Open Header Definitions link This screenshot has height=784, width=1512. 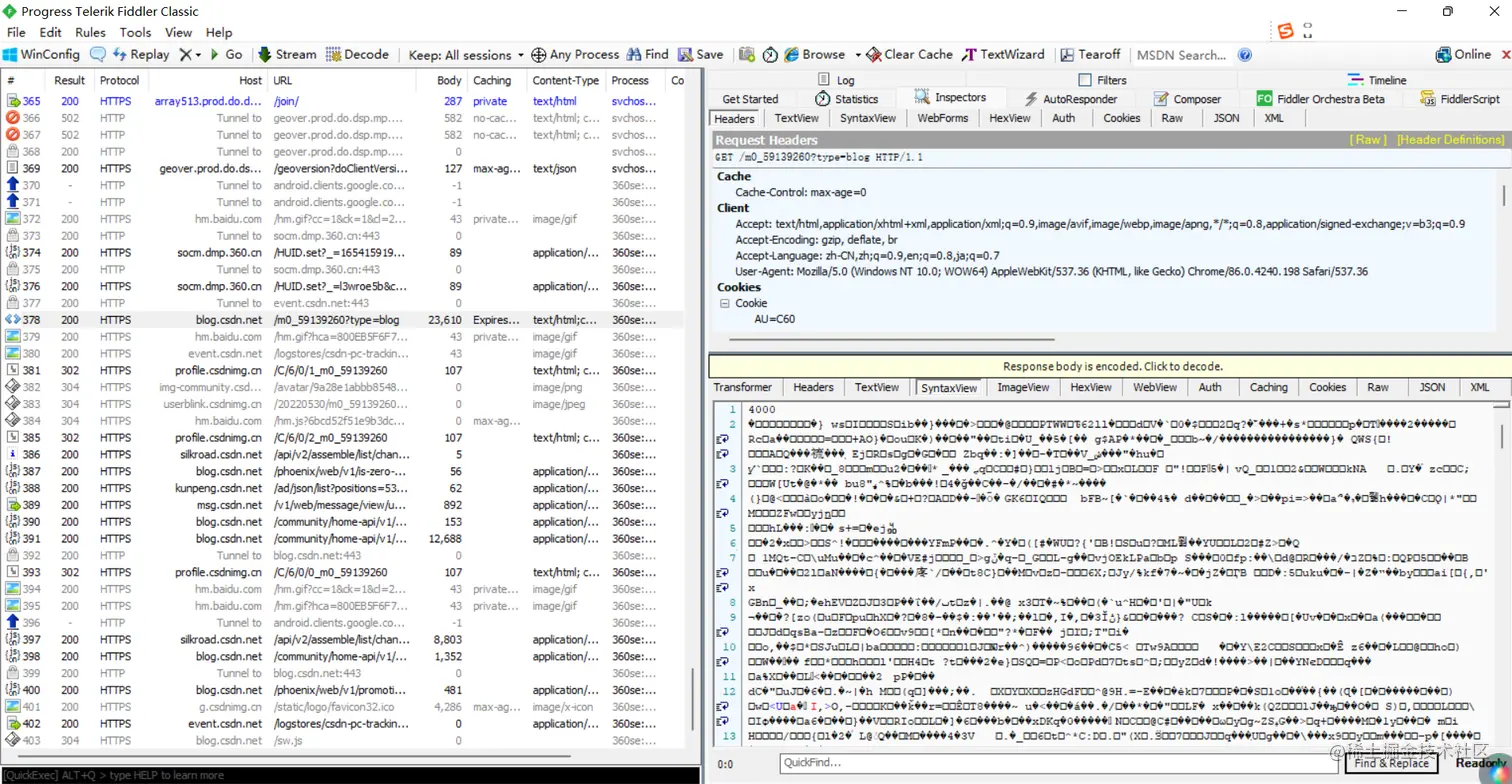click(1451, 140)
